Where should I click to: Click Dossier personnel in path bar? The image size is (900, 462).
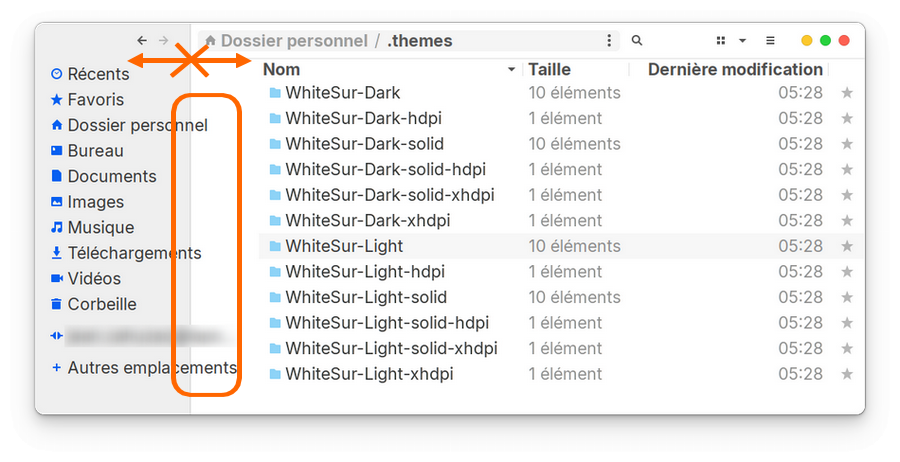293,41
